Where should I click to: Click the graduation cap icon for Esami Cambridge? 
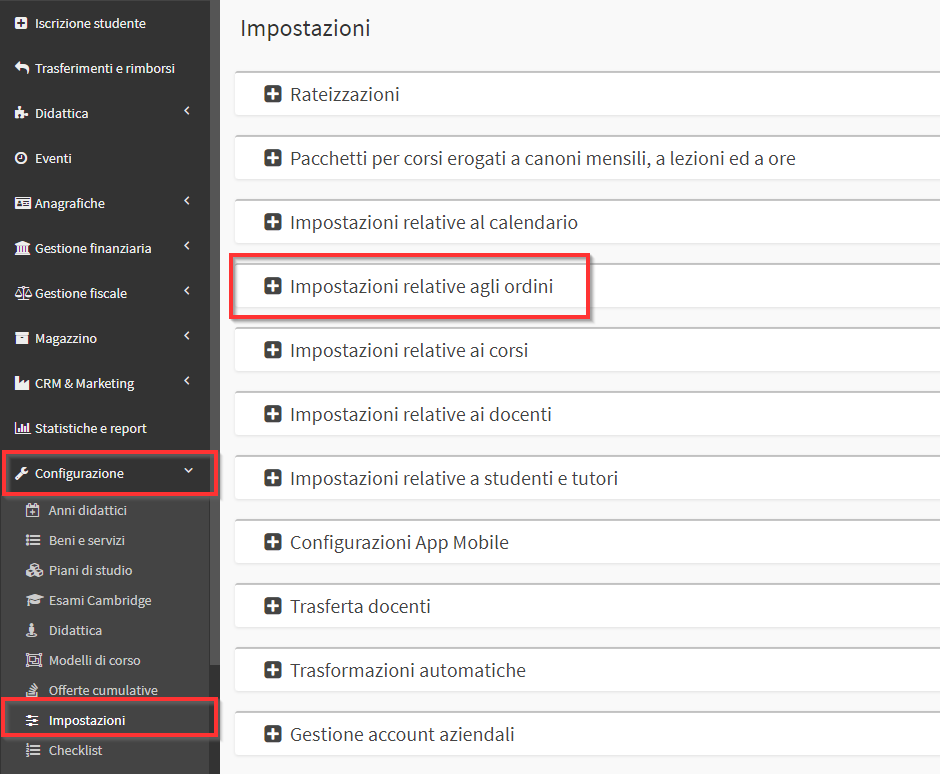pos(34,600)
